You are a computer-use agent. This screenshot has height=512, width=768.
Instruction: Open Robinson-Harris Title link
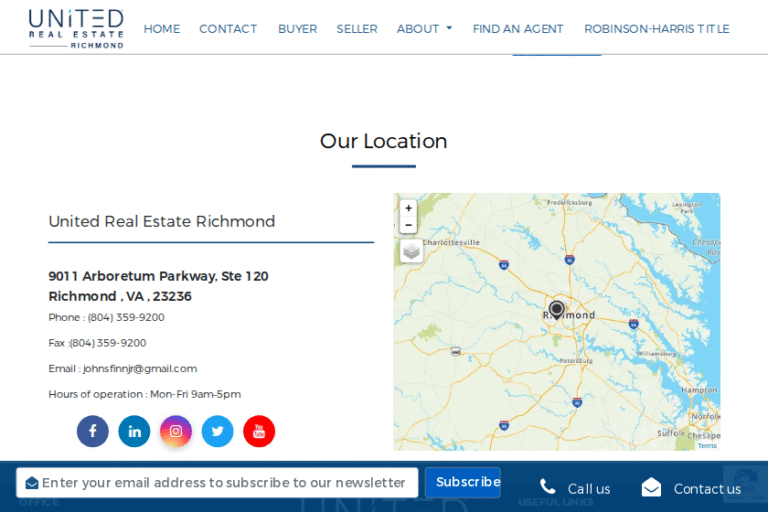click(x=657, y=29)
